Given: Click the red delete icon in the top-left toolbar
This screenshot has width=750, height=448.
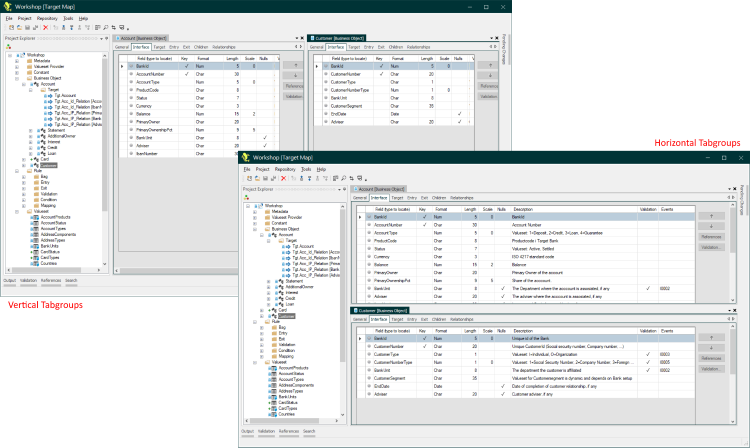Looking at the screenshot, I should 45,28.
